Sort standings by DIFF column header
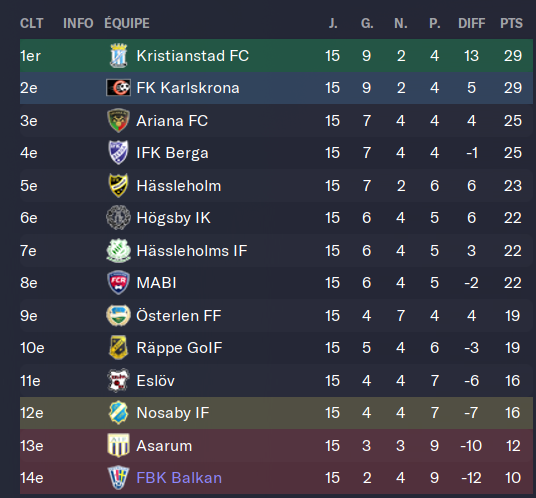The image size is (536, 498). pos(471,23)
